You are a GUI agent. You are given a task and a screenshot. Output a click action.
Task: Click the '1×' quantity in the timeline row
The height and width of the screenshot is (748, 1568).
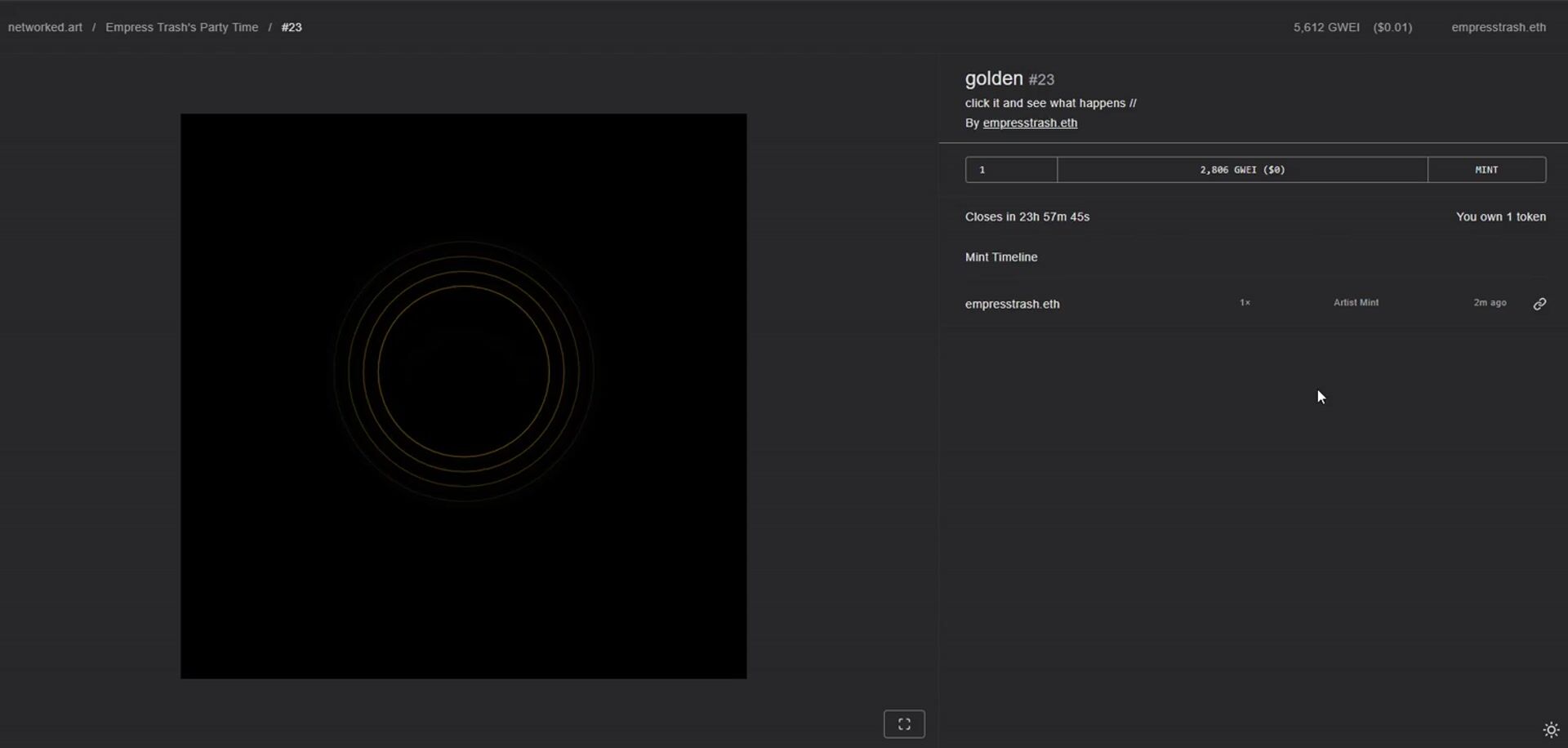1245,302
